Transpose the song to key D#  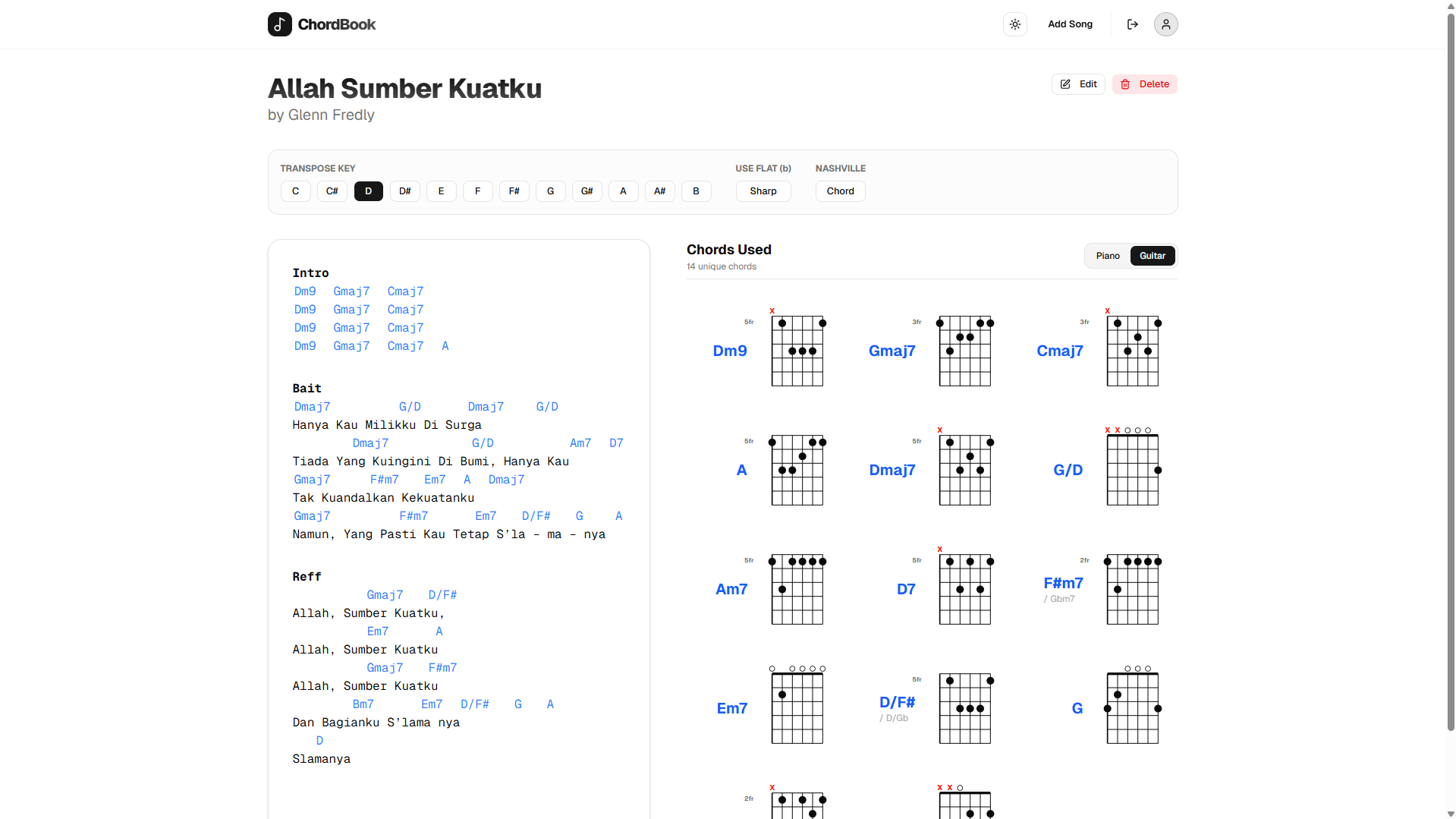click(405, 191)
